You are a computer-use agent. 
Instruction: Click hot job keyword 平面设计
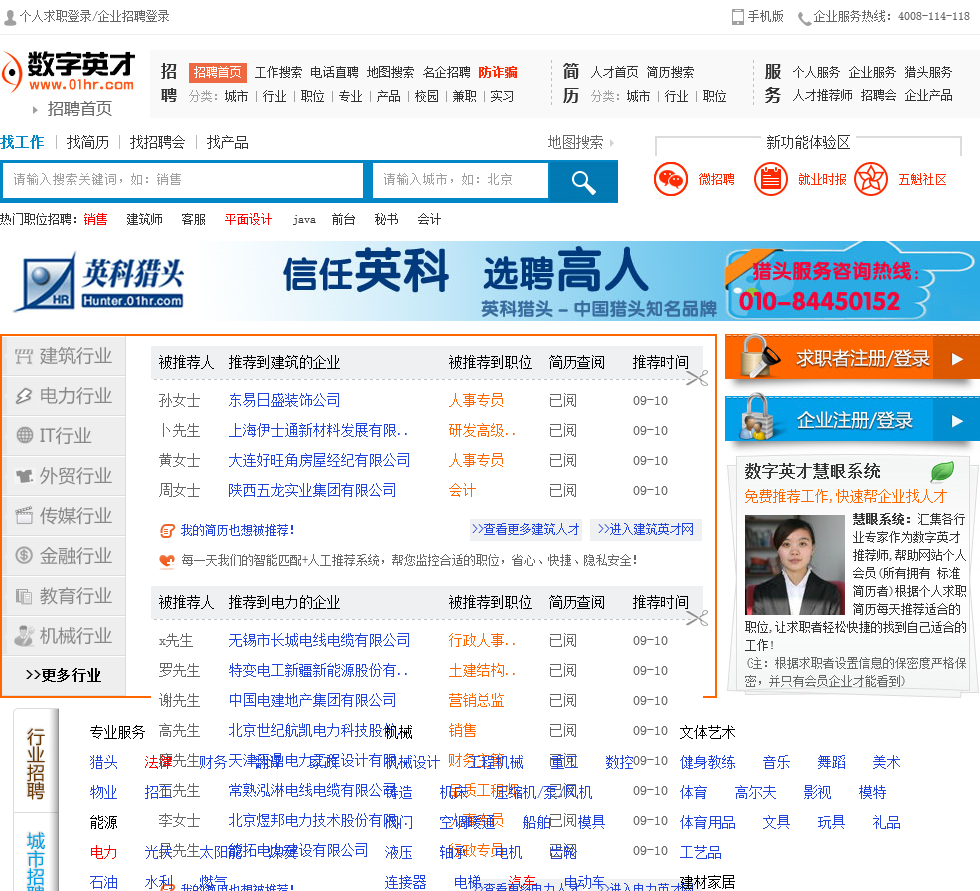(248, 219)
